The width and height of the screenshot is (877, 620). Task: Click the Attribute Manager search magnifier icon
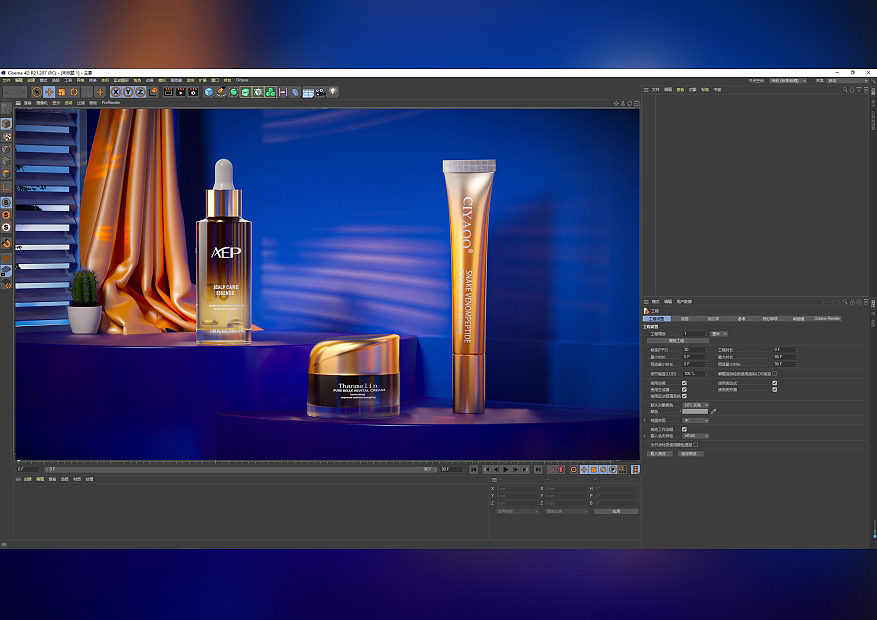[845, 302]
